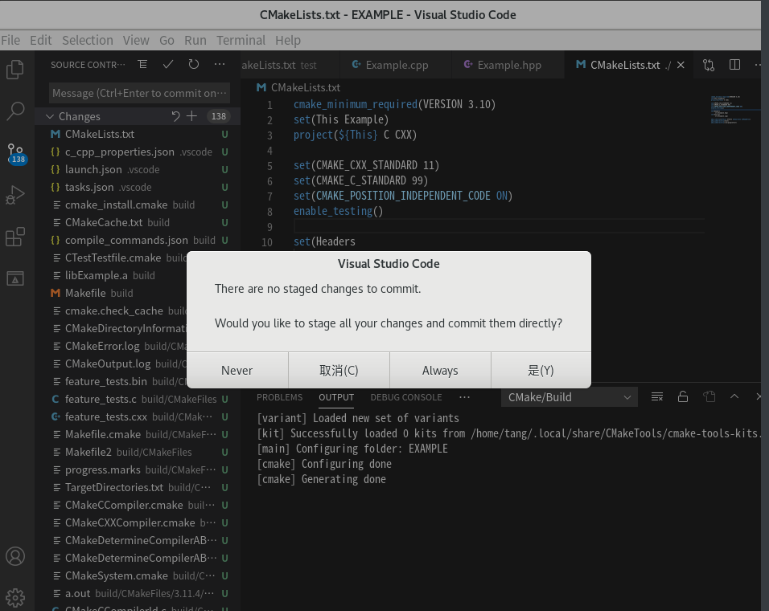Viewport: 769px width, 611px height.
Task: Show more panel tabs ellipsis
Action: tap(464, 397)
